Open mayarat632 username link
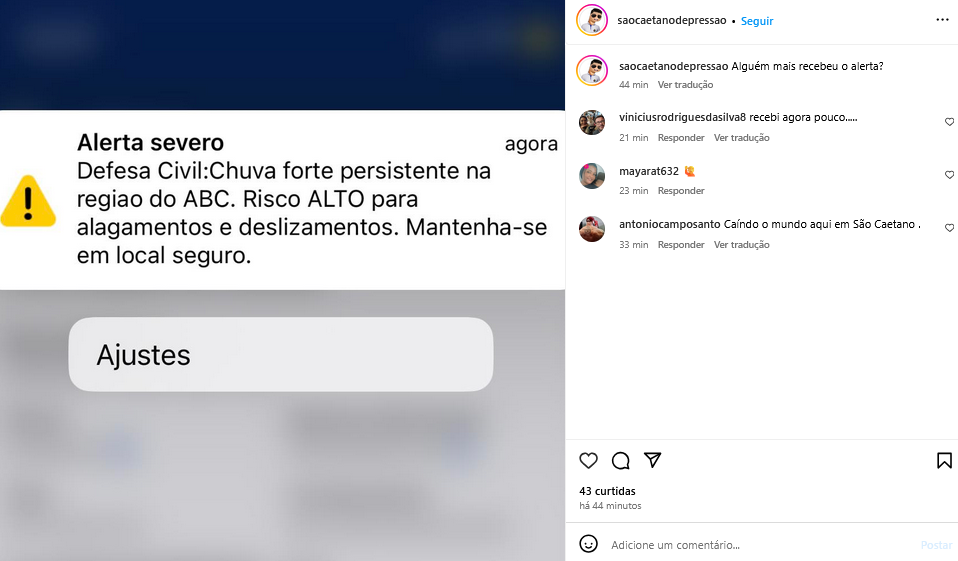The height and width of the screenshot is (561, 958). [x=649, y=171]
